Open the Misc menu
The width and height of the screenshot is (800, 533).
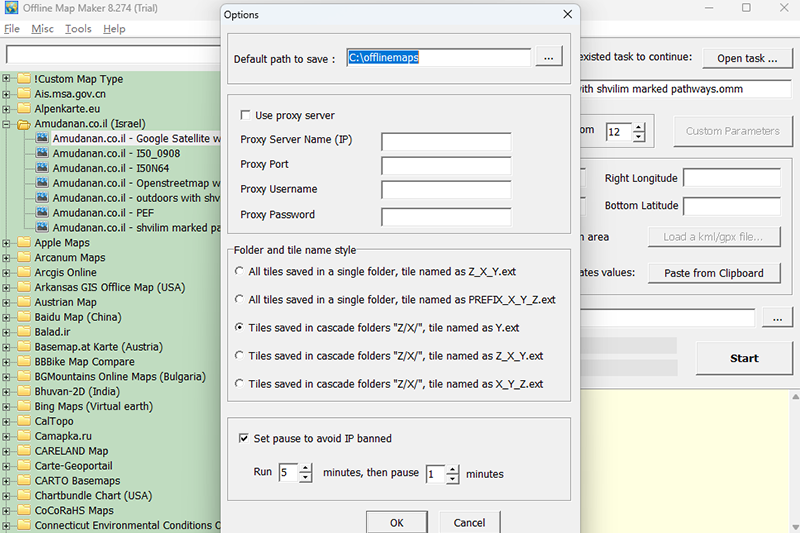pos(42,29)
